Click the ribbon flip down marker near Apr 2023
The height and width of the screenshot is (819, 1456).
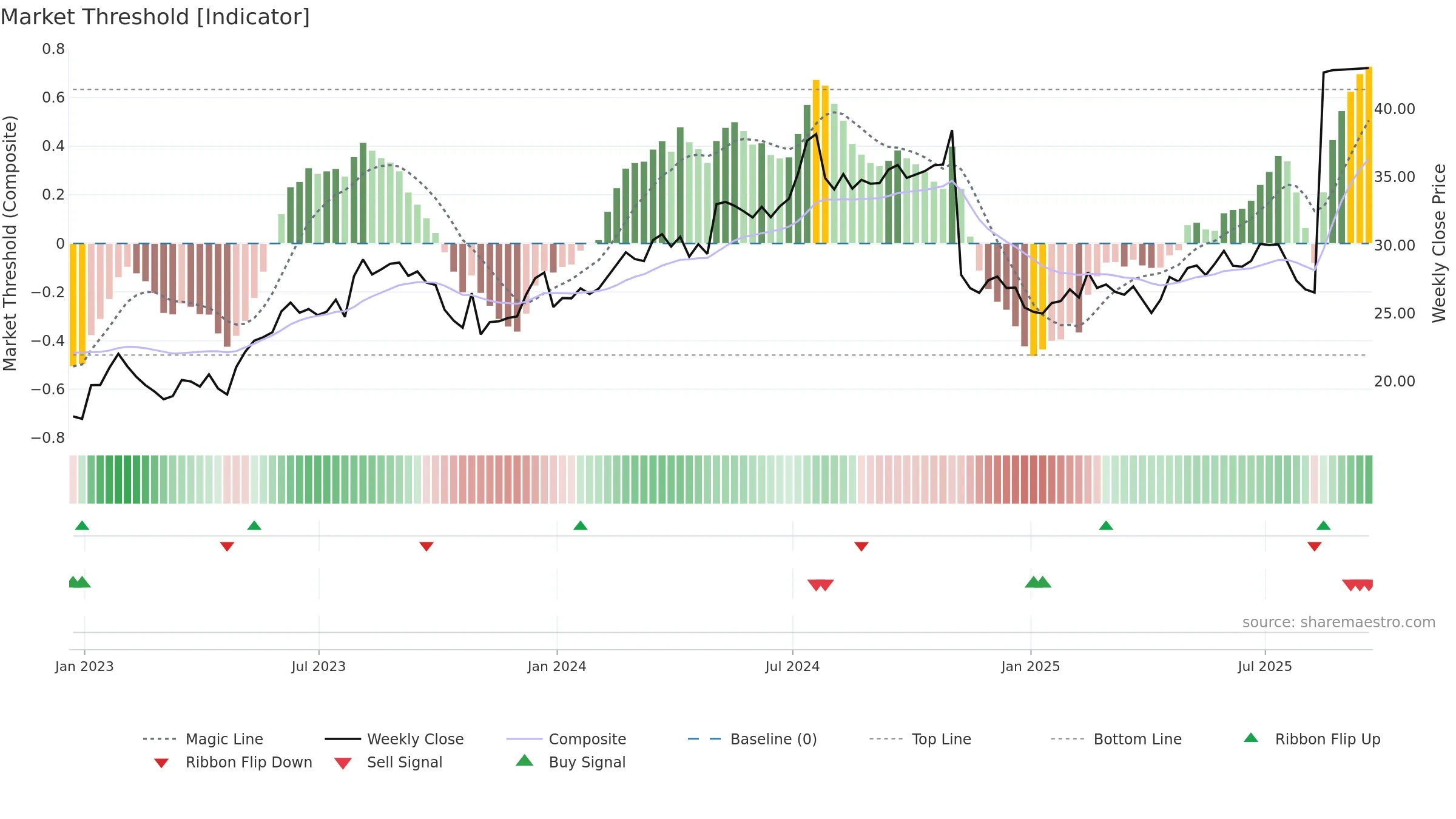[227, 547]
